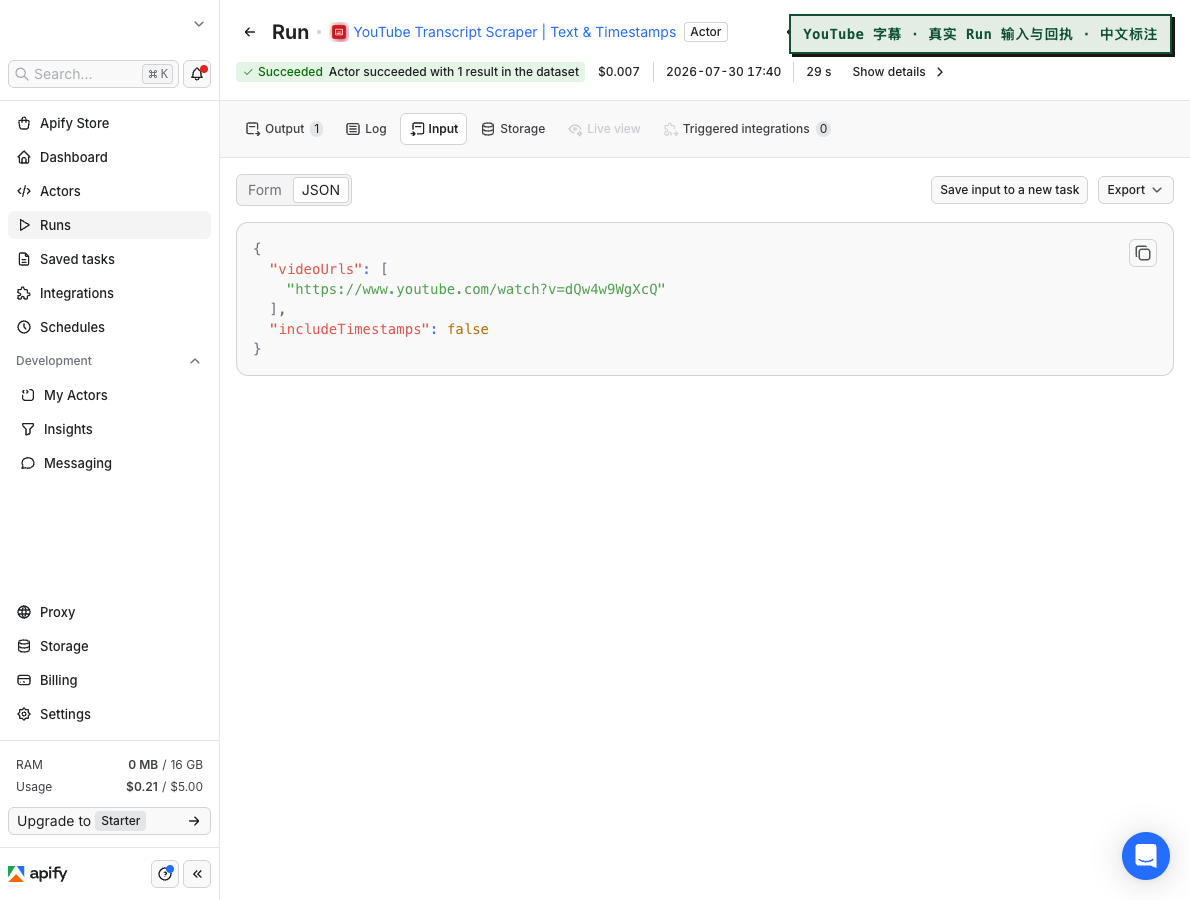Click the videoUrls key
Screen dimensions: 1190x900
point(316,269)
